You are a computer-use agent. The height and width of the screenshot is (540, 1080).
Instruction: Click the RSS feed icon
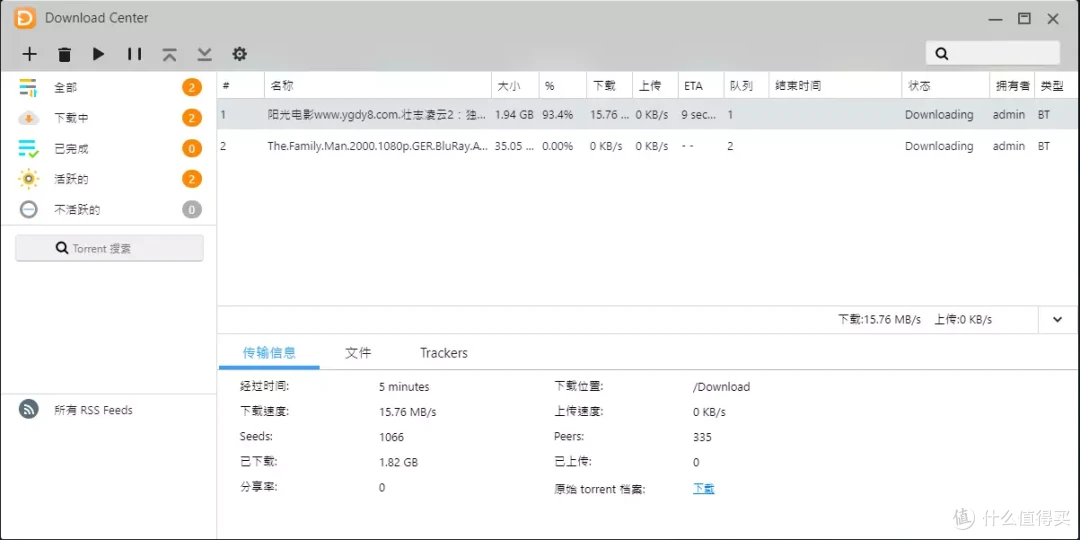click(x=28, y=409)
